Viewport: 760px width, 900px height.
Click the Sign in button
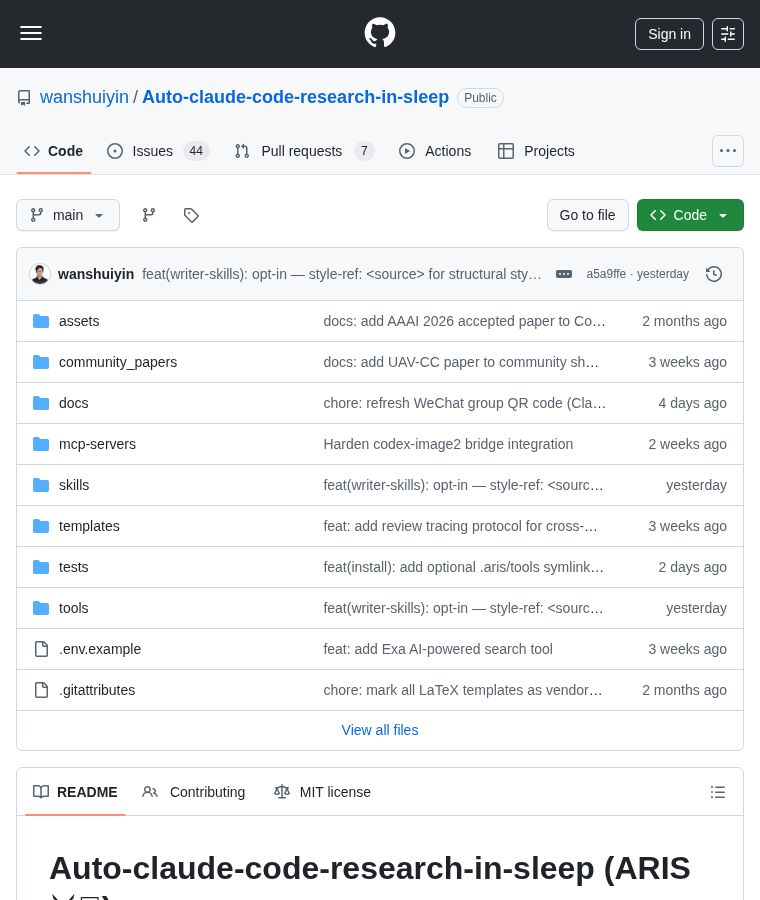click(x=669, y=34)
